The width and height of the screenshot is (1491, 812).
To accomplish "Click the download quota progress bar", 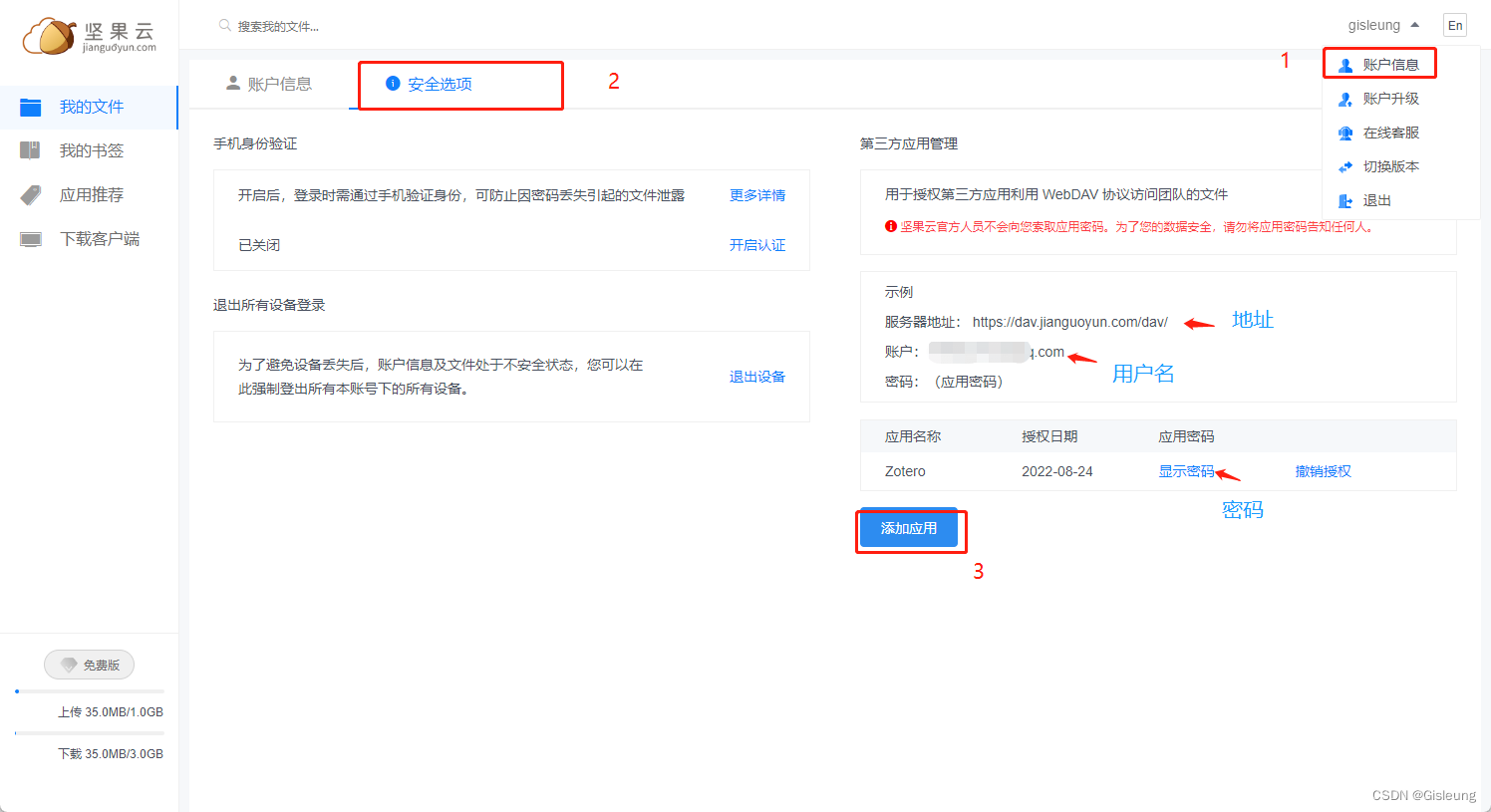I will [x=90, y=732].
